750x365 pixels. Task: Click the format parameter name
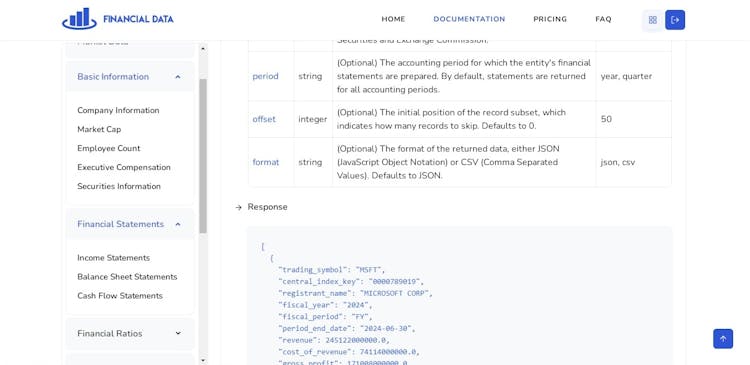(265, 162)
